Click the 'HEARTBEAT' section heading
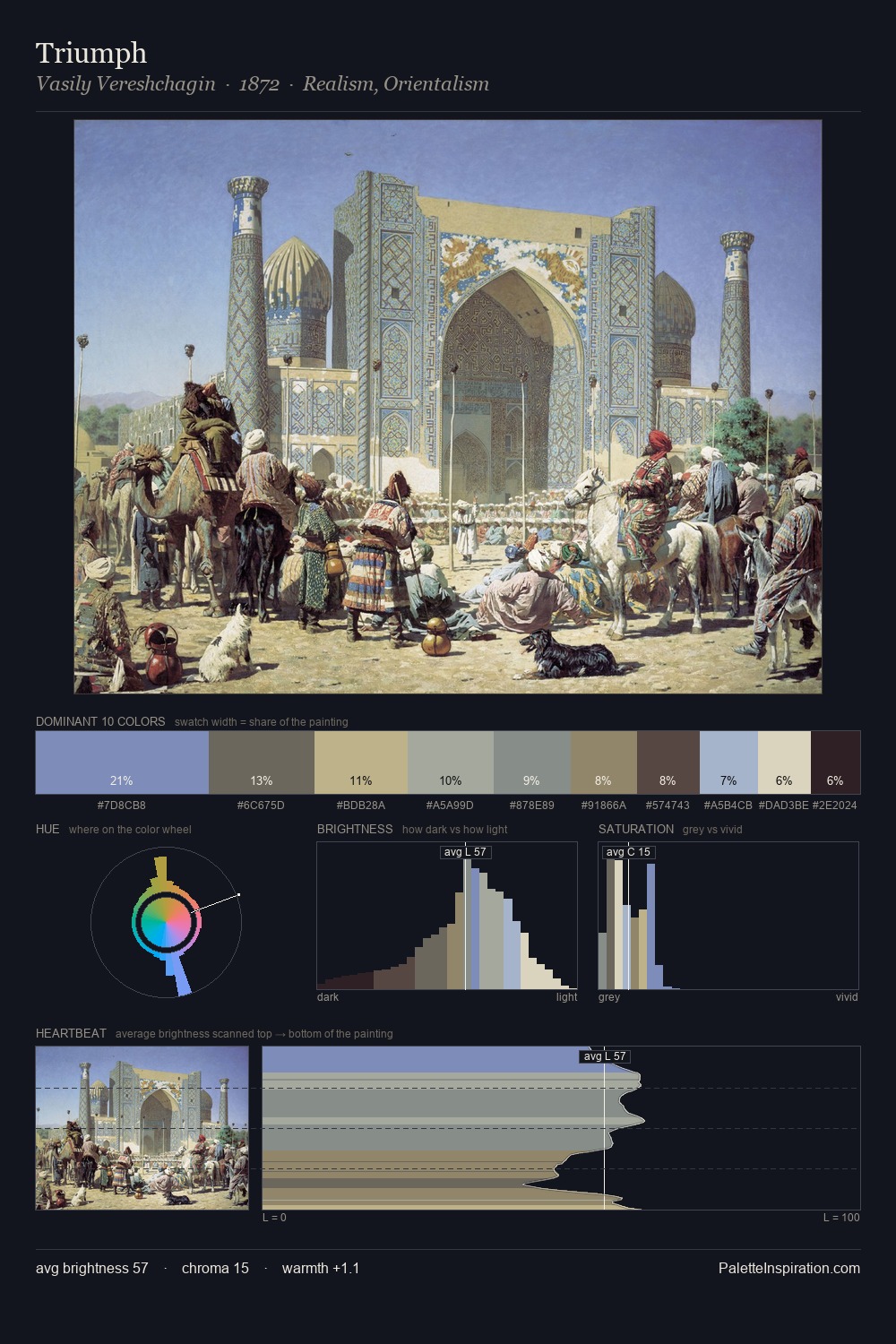896x1344 pixels. 71,1033
